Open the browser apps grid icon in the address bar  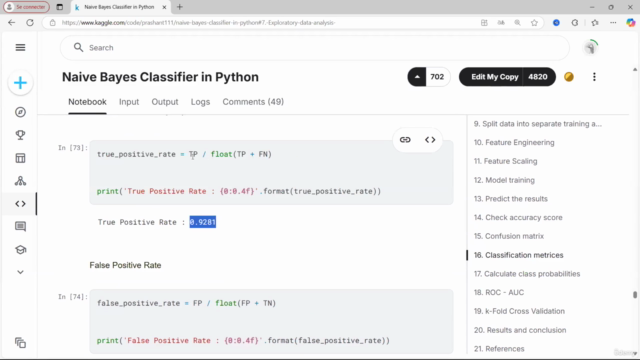(x=484, y=23)
